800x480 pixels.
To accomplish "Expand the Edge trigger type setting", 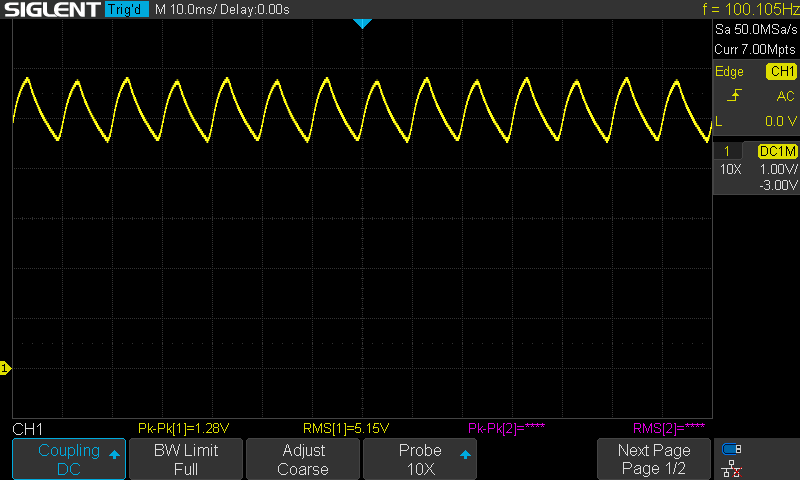I will point(730,72).
